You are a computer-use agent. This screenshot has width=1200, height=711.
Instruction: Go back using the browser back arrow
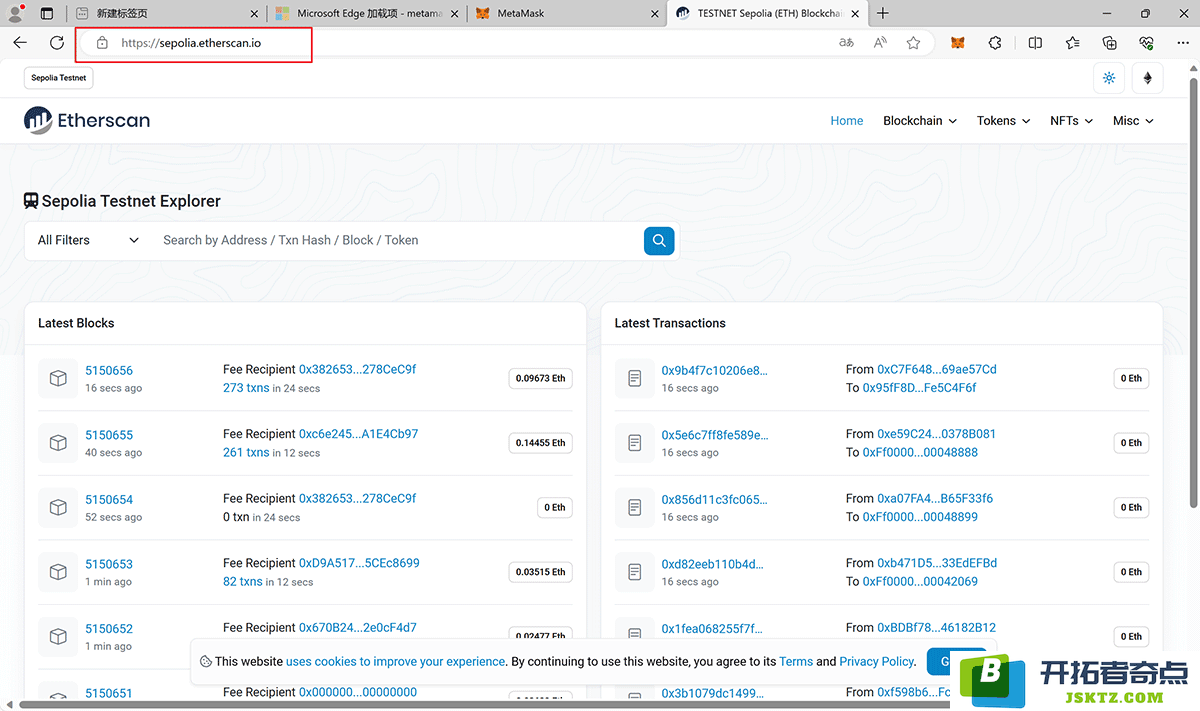tap(20, 43)
